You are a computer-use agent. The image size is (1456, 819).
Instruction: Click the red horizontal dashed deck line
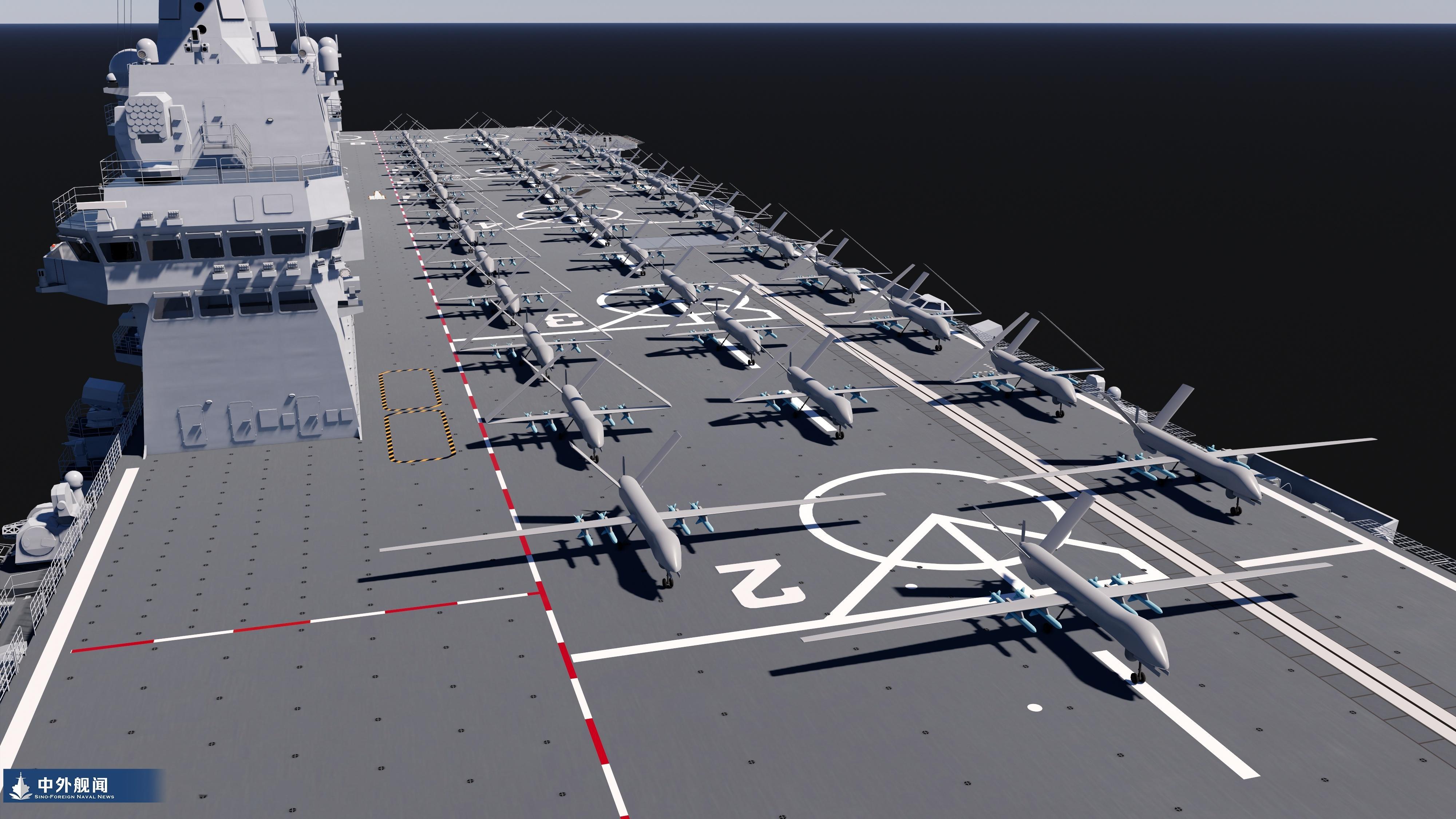pos(271,626)
